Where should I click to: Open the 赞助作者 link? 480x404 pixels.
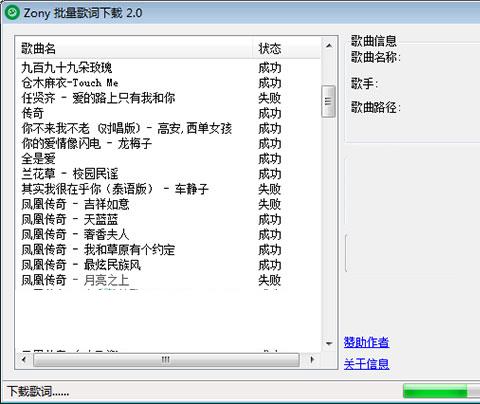pyautogui.click(x=366, y=342)
